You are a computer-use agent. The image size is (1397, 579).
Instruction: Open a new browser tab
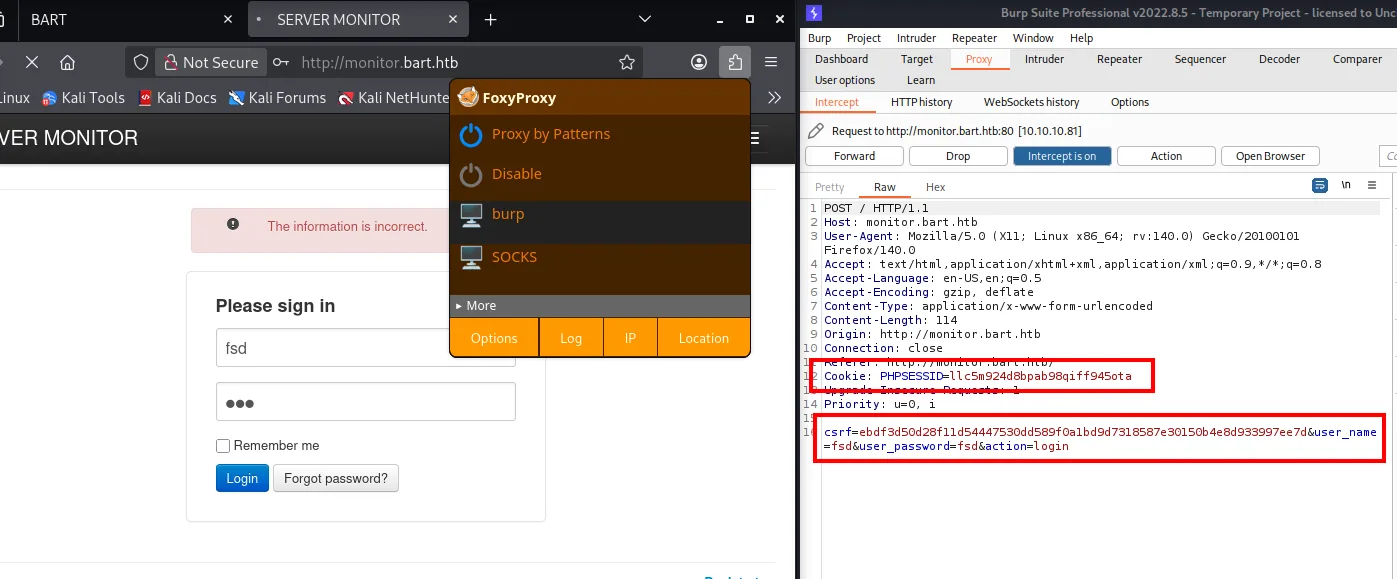(490, 19)
